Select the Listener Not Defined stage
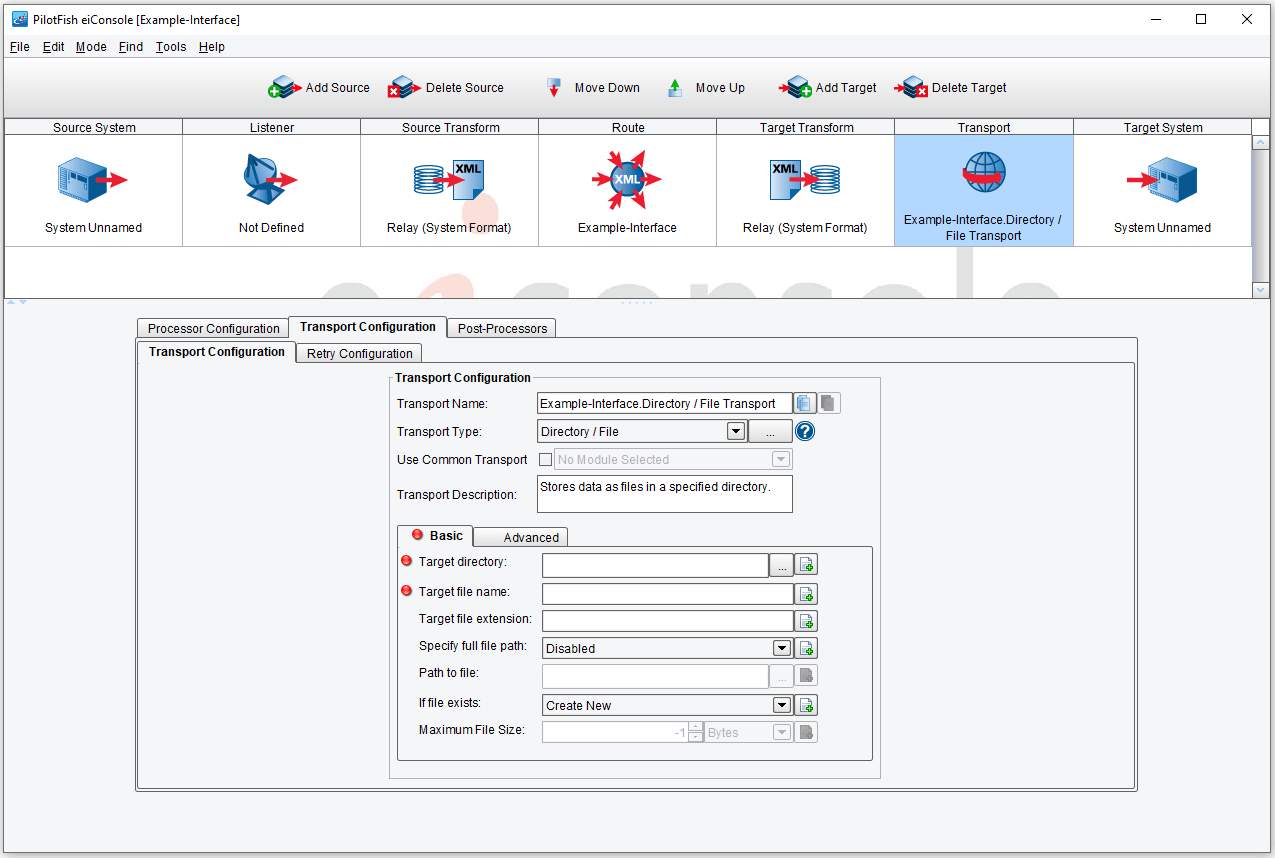The image size is (1275, 858). (x=271, y=191)
